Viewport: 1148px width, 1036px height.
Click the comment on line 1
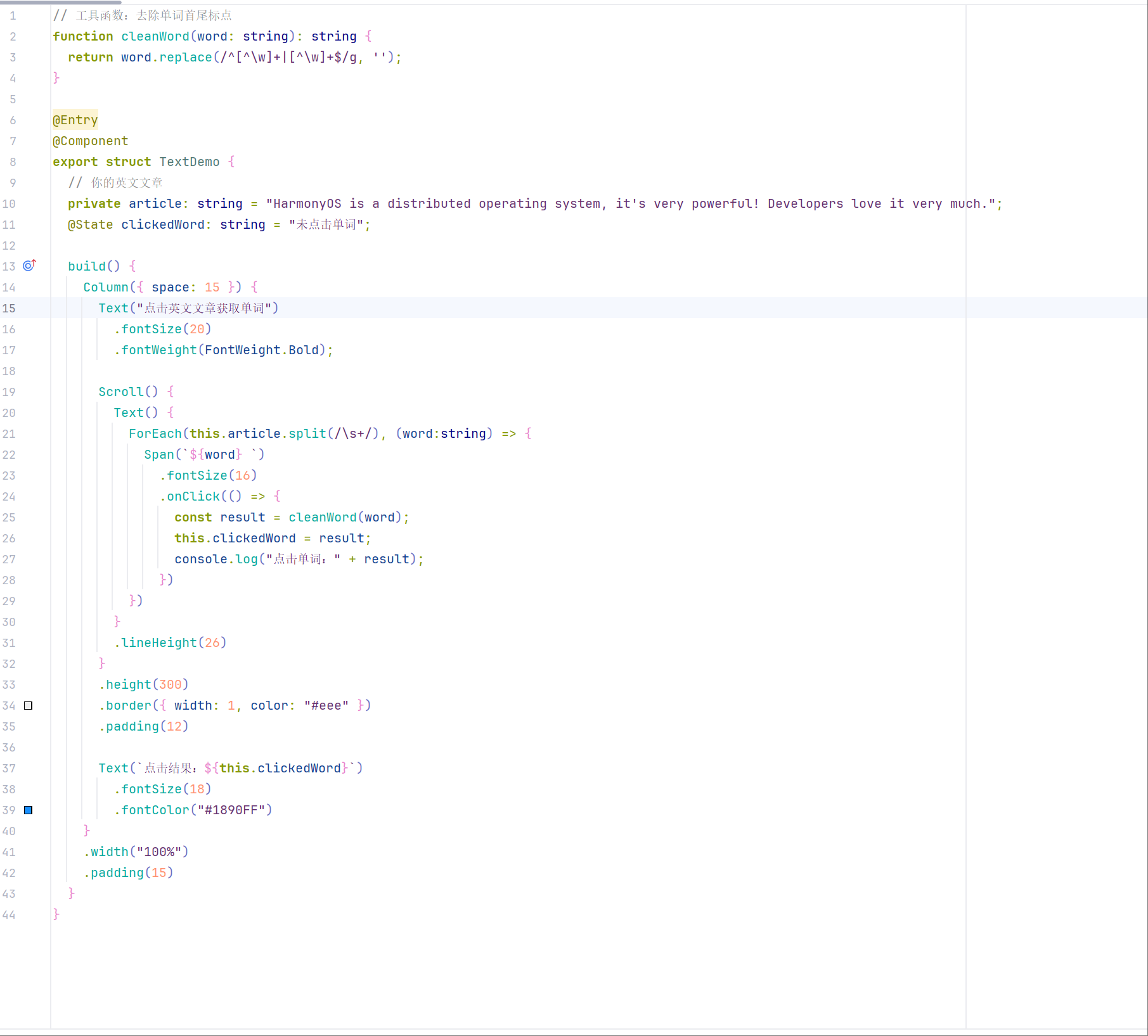[x=143, y=15]
